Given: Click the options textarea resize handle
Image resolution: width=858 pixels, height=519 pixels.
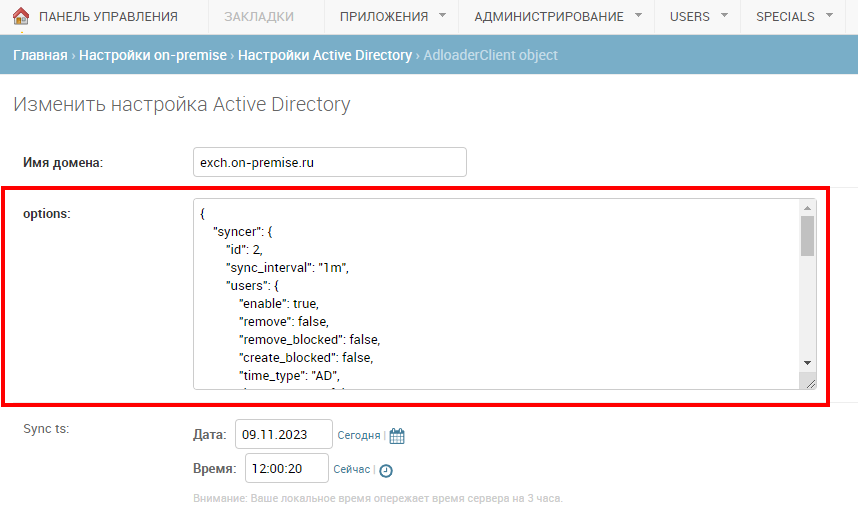Looking at the screenshot, I should (809, 382).
